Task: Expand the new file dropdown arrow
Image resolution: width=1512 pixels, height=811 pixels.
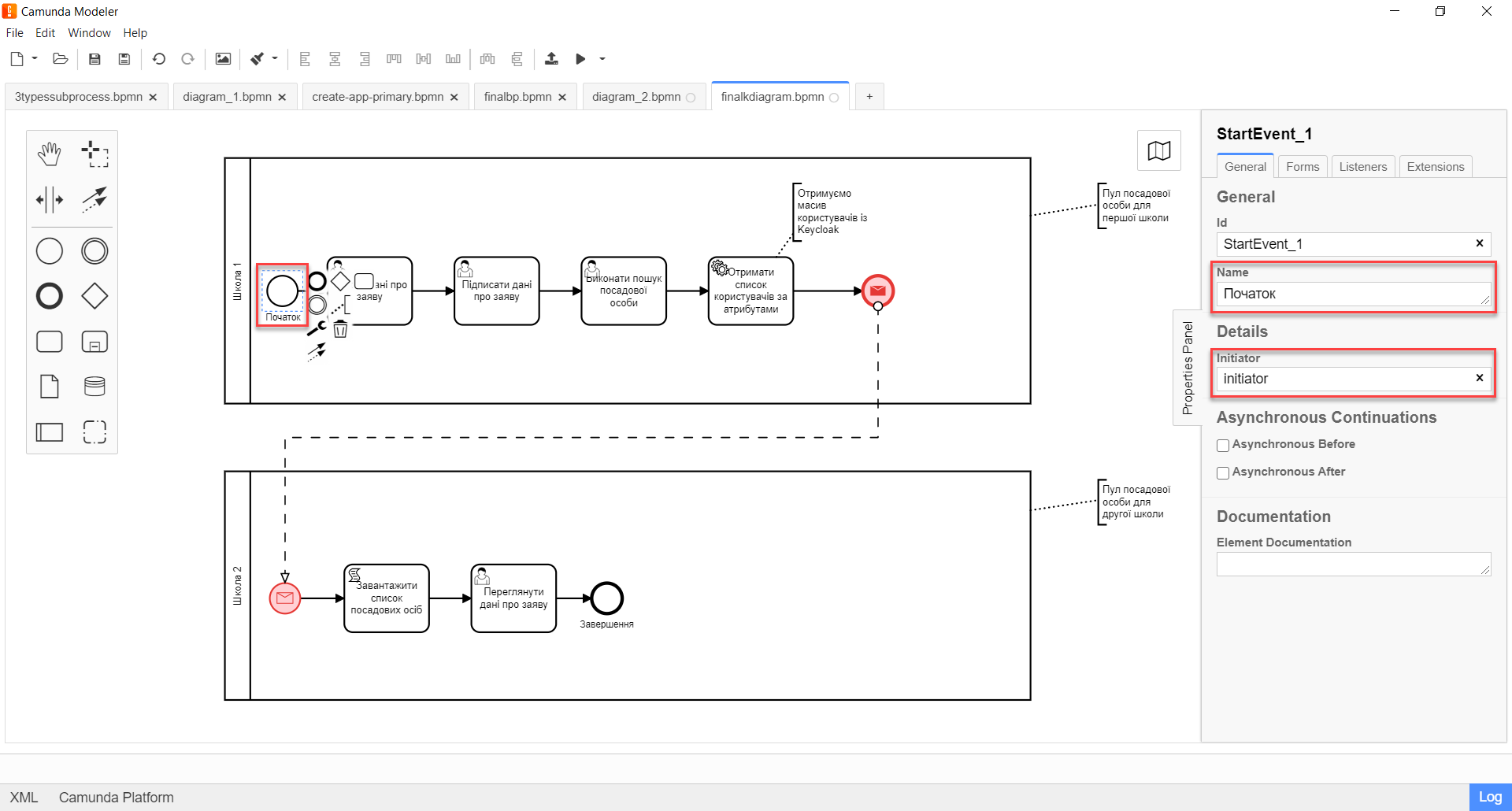Action: (35, 59)
